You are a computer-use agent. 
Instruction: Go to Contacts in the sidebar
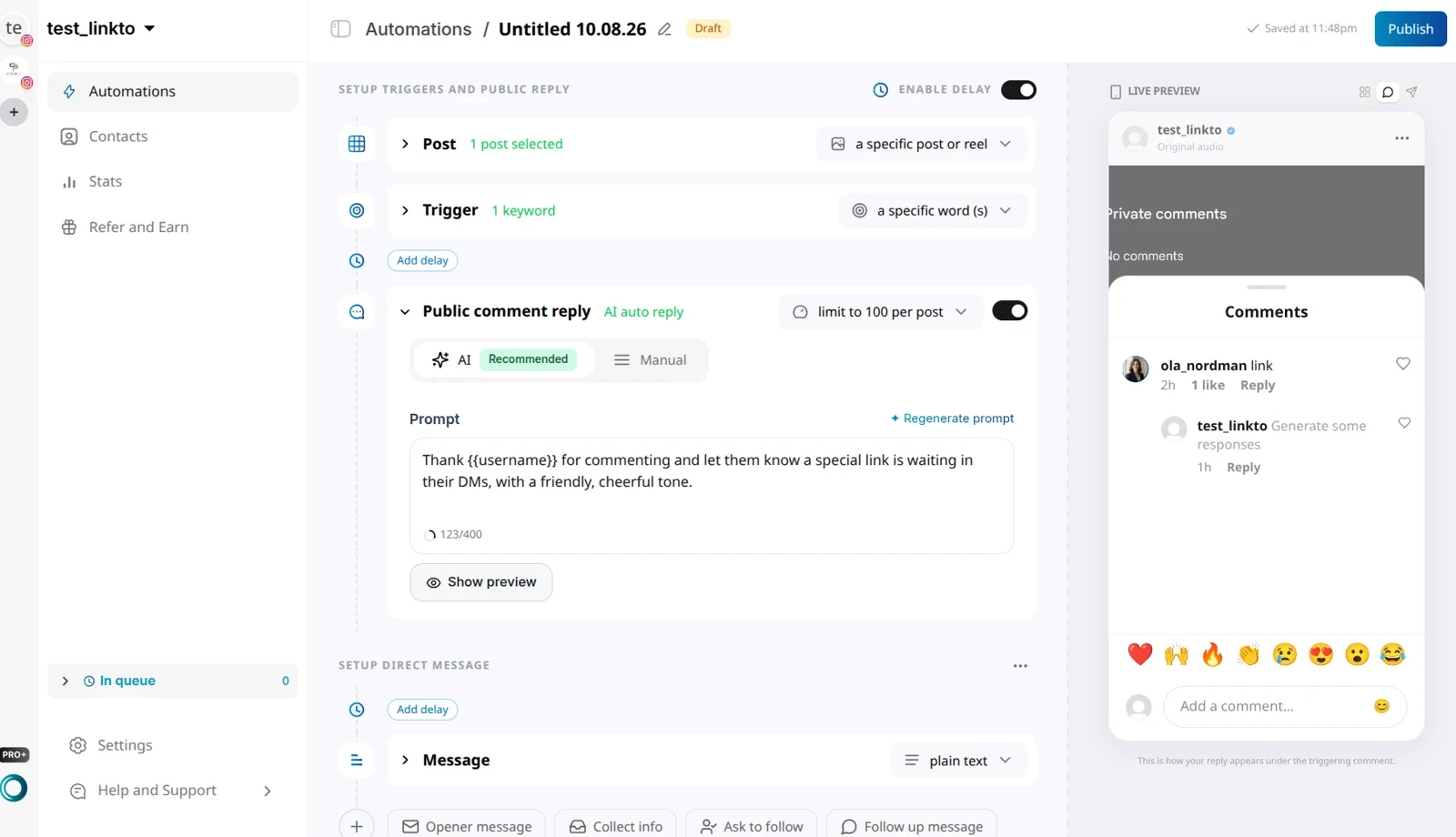pos(173,136)
